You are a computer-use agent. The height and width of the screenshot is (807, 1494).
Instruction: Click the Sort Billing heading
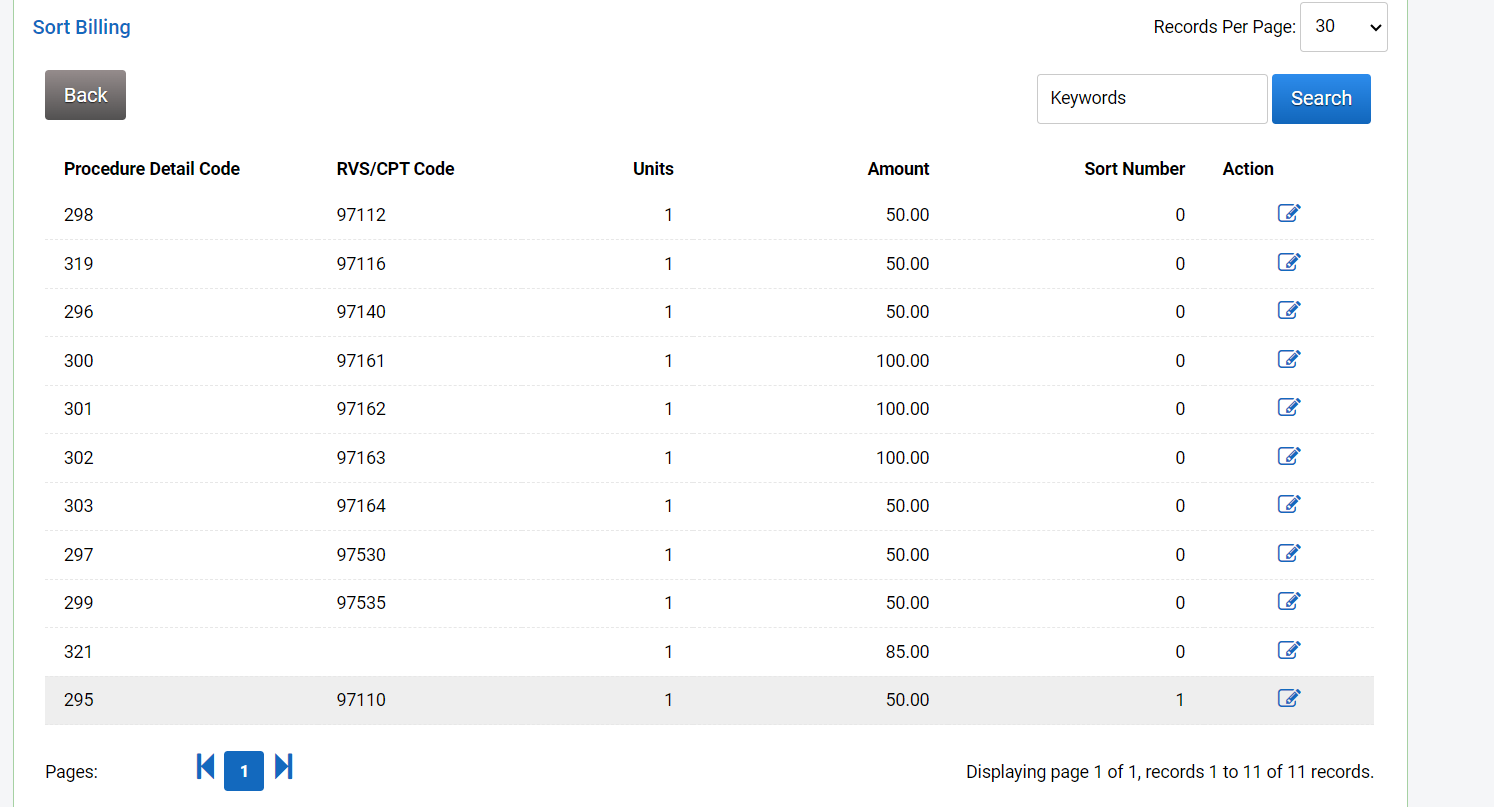click(82, 27)
